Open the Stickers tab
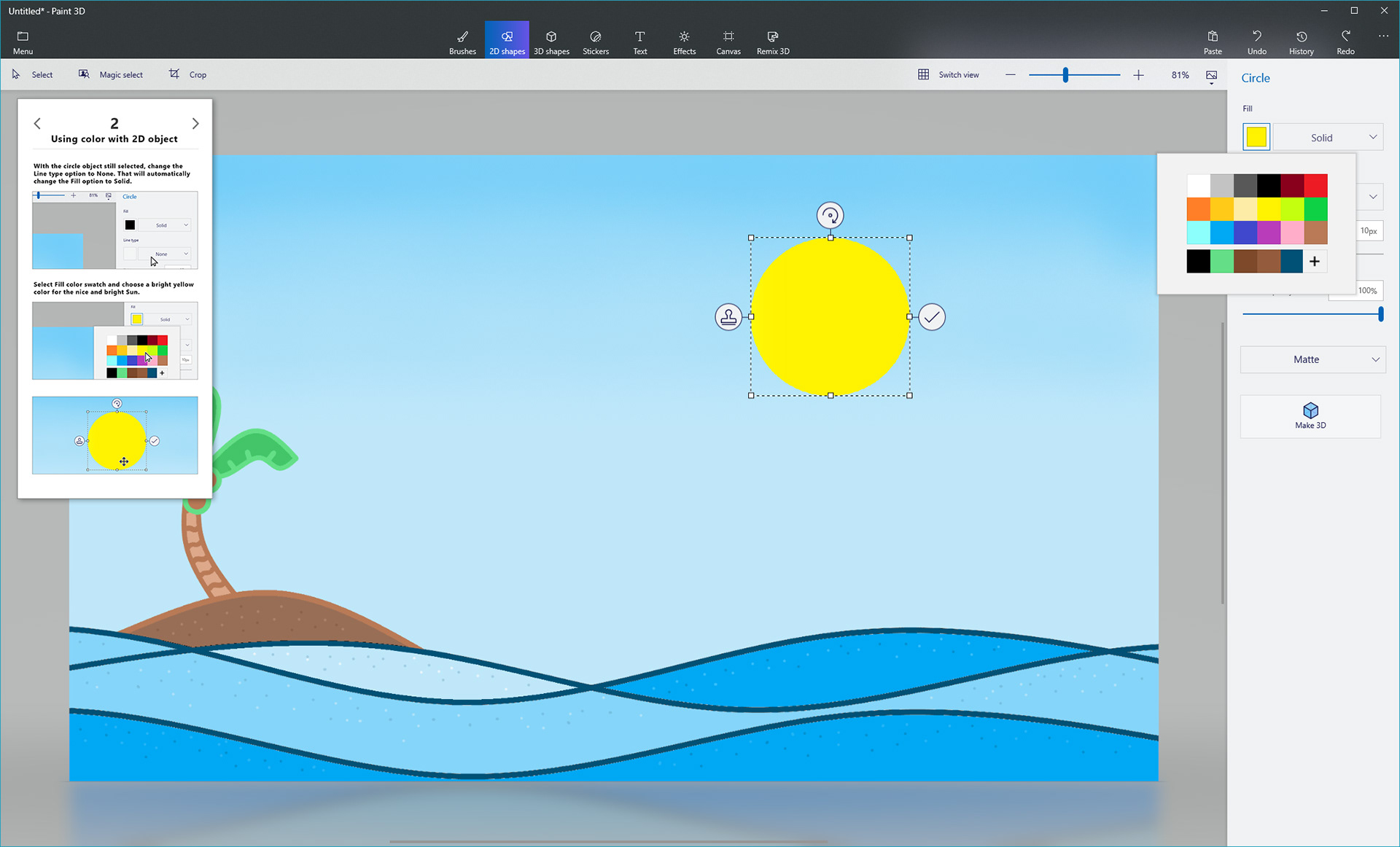1400x847 pixels. tap(596, 42)
